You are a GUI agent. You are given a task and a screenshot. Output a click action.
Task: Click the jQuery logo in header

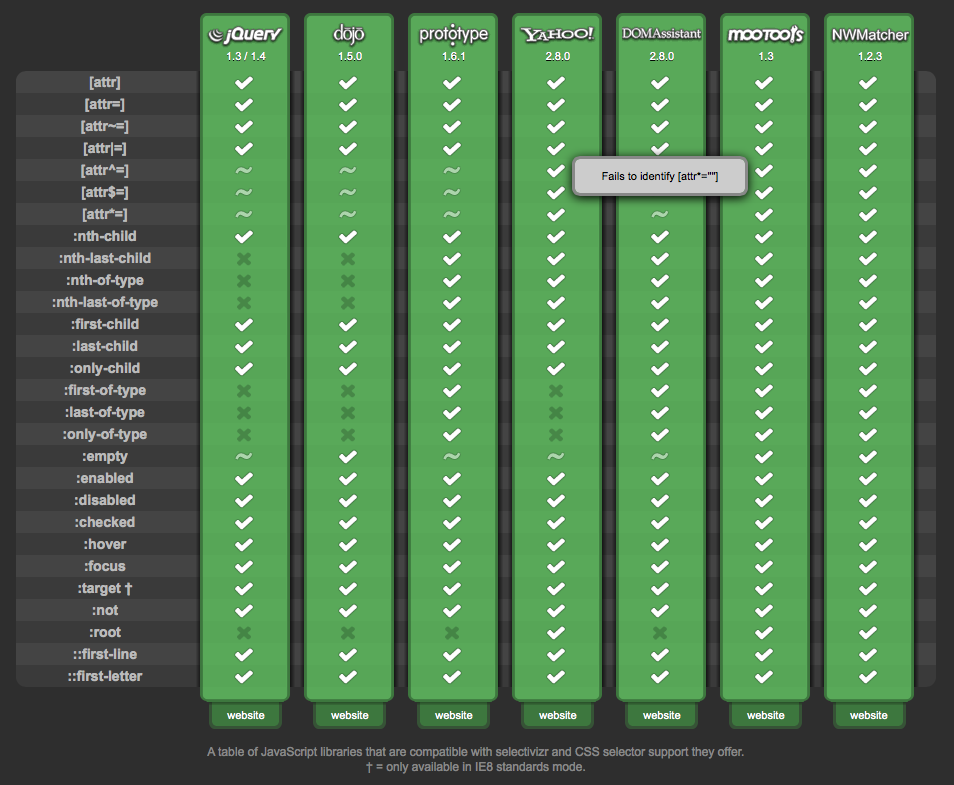[244, 35]
